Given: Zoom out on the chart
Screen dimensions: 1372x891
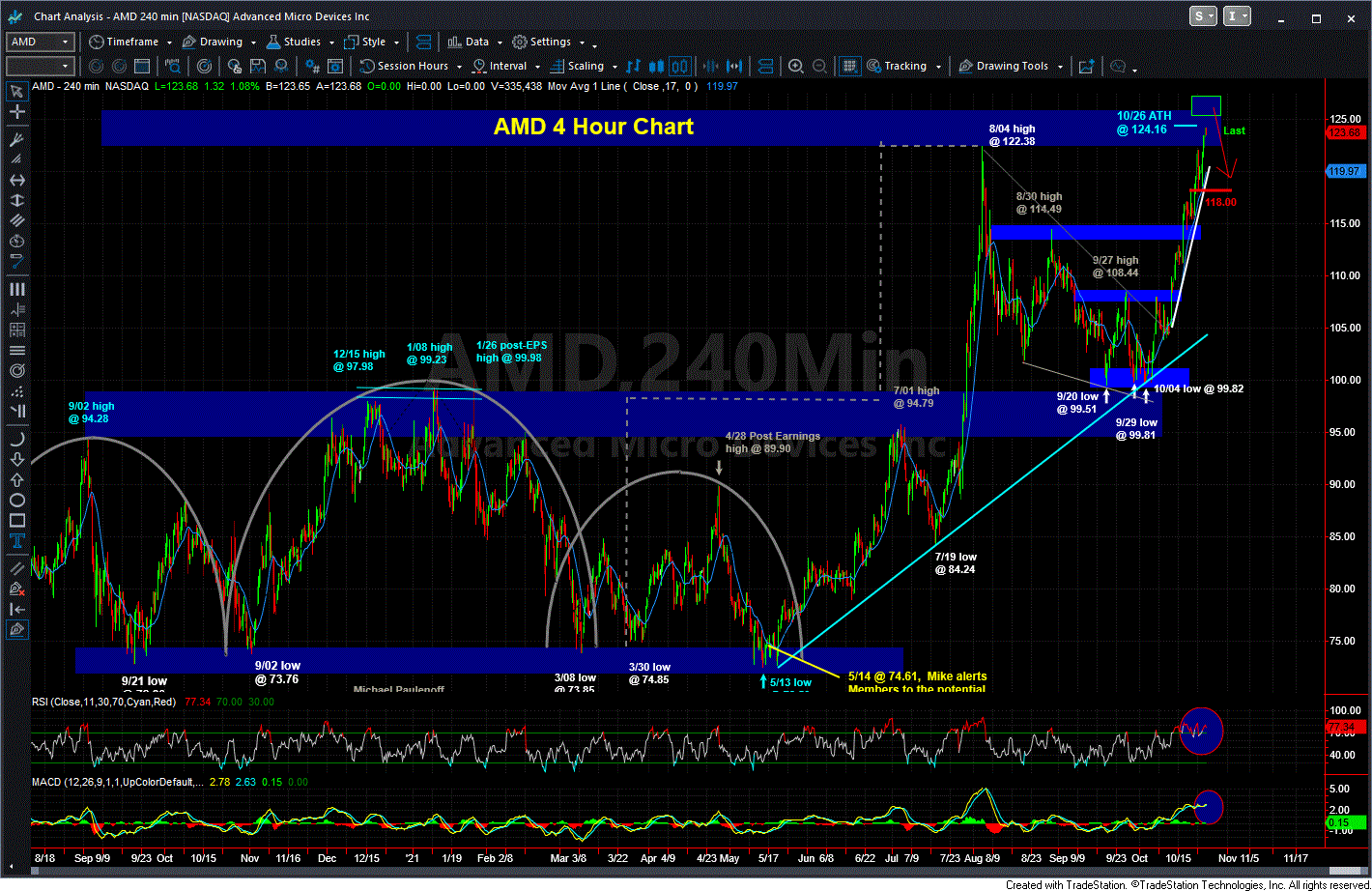Looking at the screenshot, I should pyautogui.click(x=819, y=66).
